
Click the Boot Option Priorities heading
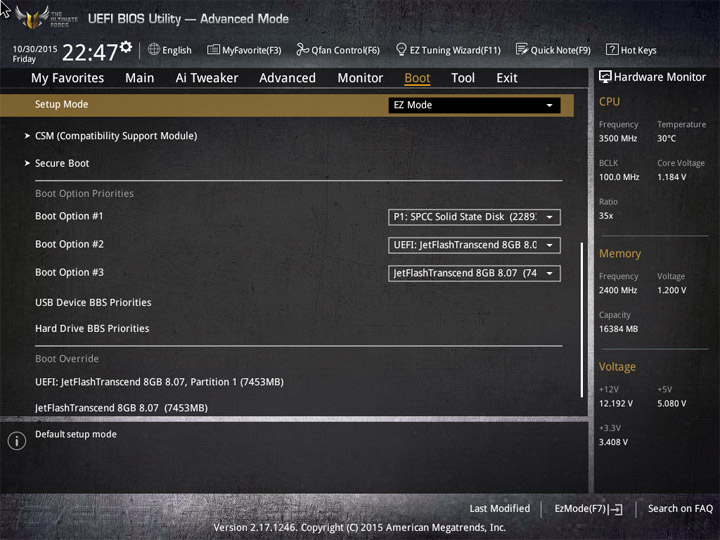click(84, 193)
